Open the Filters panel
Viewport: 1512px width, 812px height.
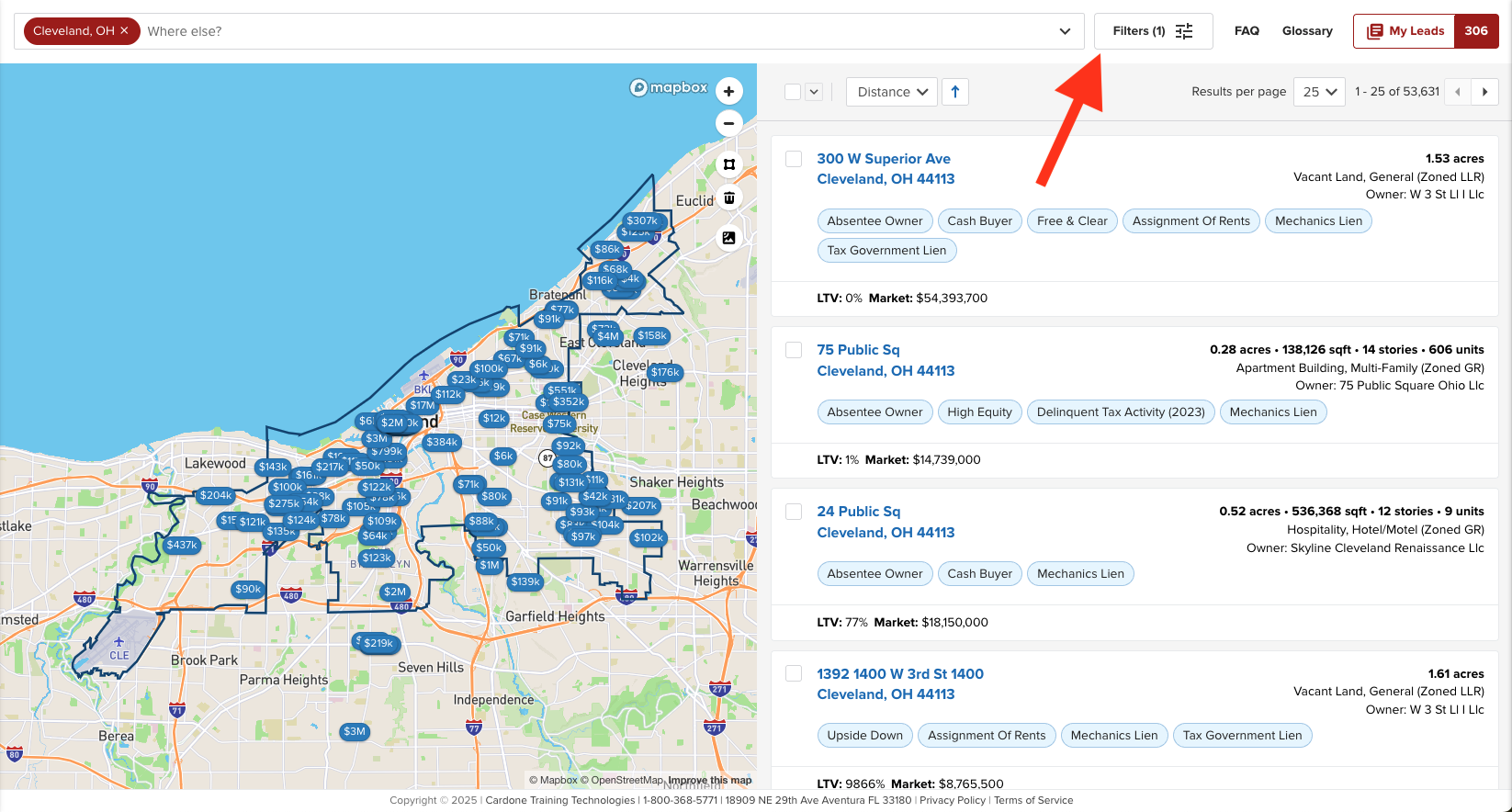pos(1153,31)
